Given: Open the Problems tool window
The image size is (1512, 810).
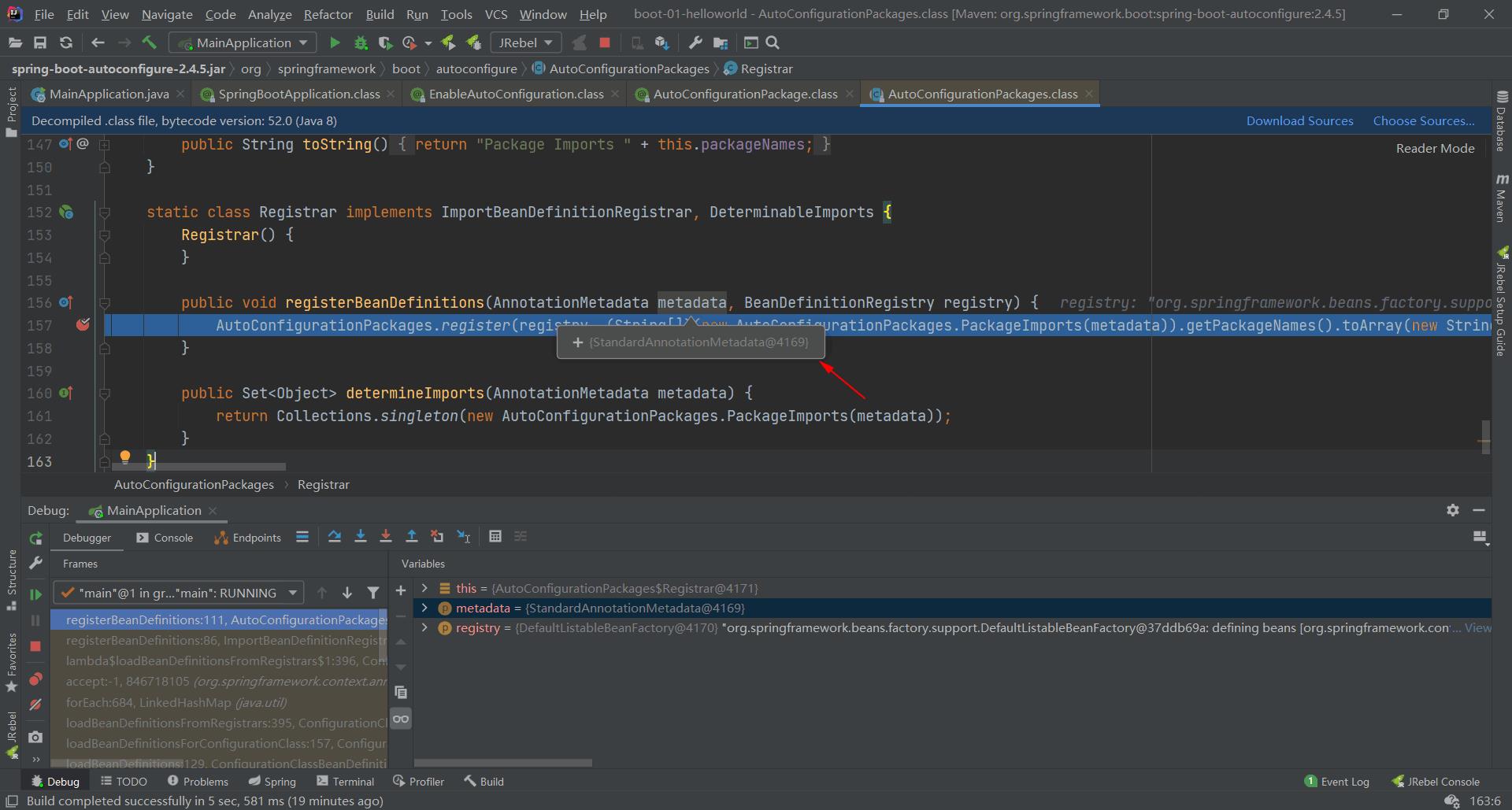Looking at the screenshot, I should (x=198, y=781).
